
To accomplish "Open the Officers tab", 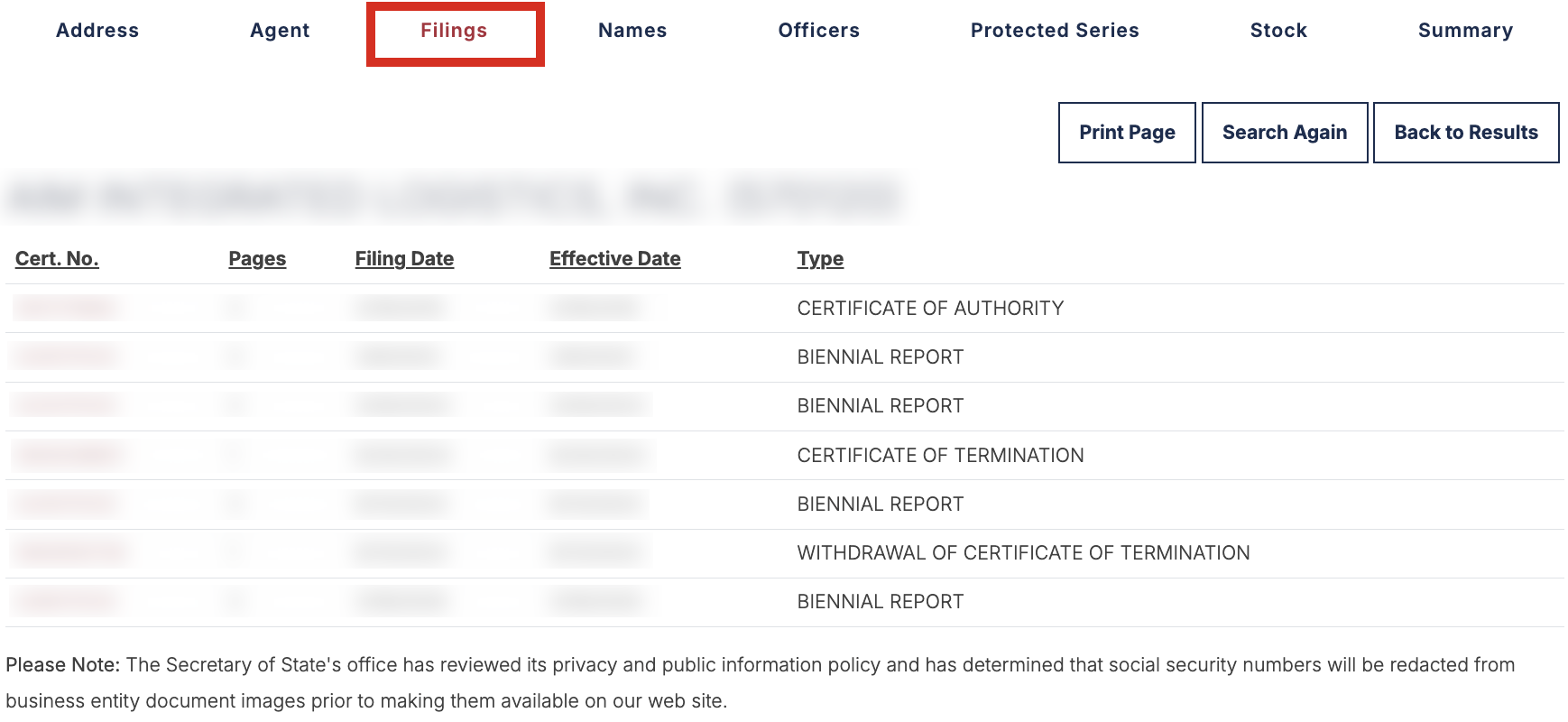I will click(x=818, y=31).
